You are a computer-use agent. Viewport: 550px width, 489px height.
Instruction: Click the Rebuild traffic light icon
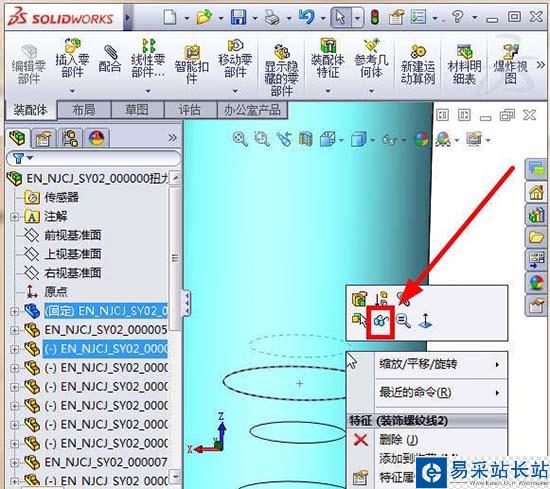click(375, 17)
